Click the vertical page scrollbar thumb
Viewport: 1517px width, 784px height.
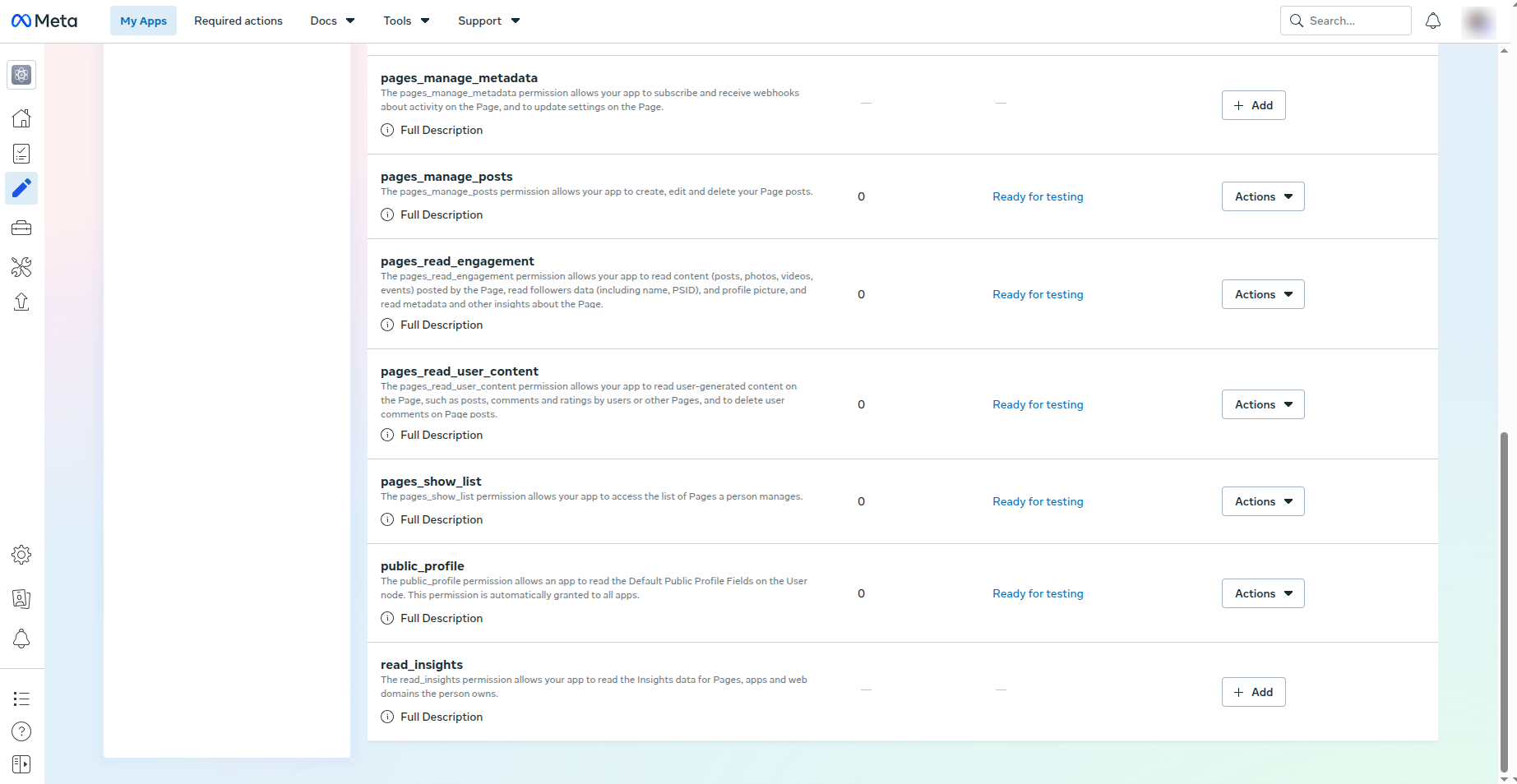pyautogui.click(x=1504, y=601)
